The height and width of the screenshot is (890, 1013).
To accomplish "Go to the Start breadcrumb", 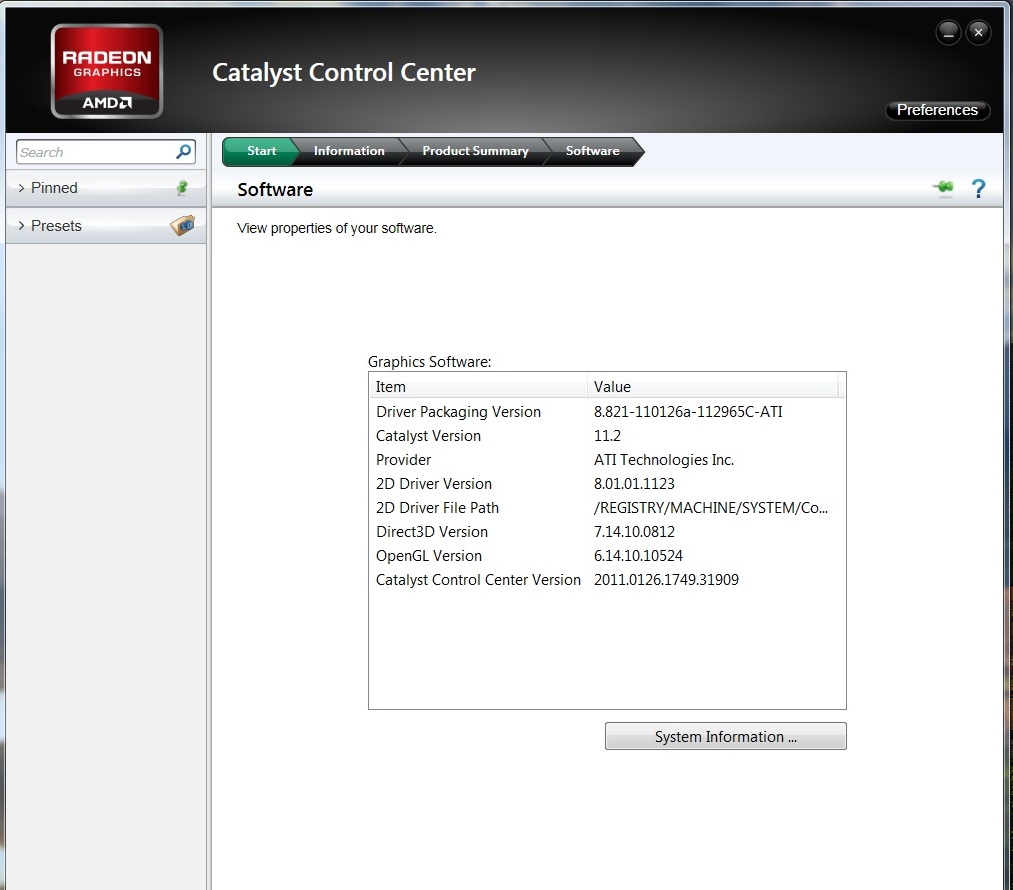I will click(261, 151).
